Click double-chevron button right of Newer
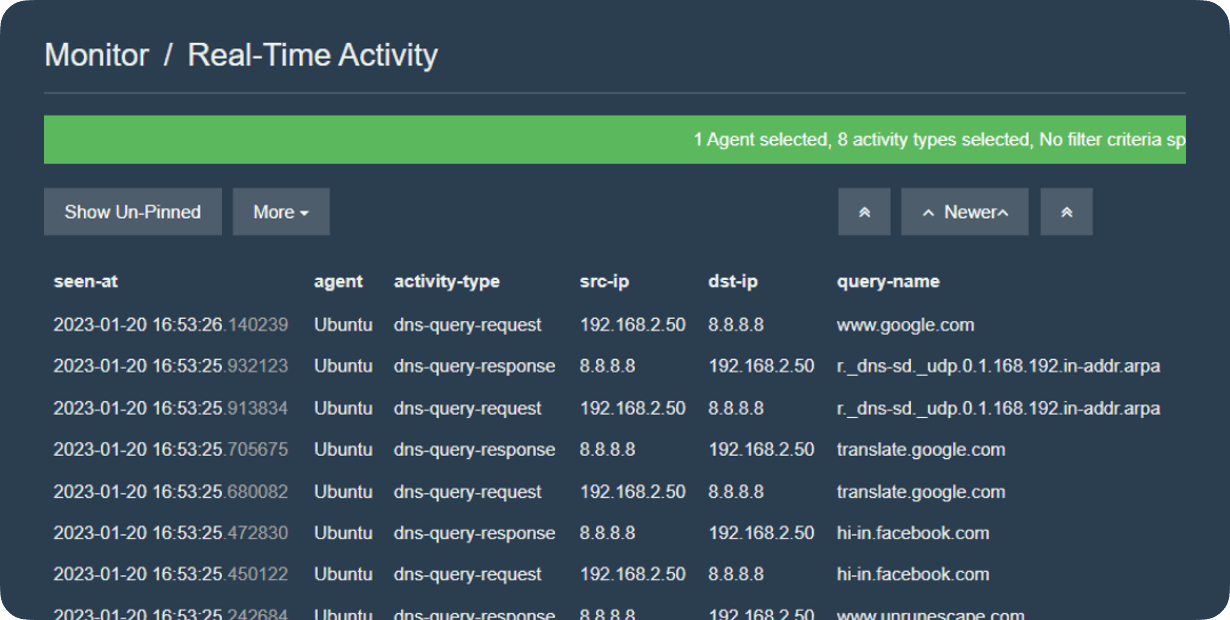Viewport: 1230px width, 620px height. click(x=1067, y=212)
